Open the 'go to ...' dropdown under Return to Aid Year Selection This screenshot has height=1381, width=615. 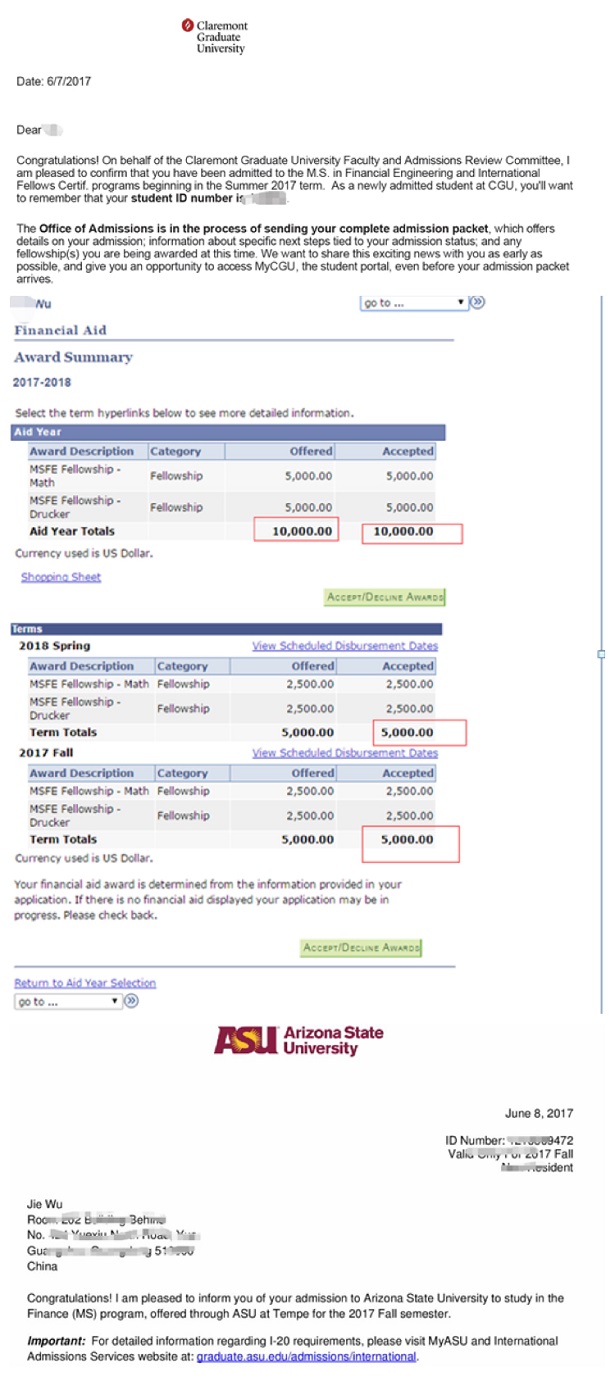(x=68, y=1001)
